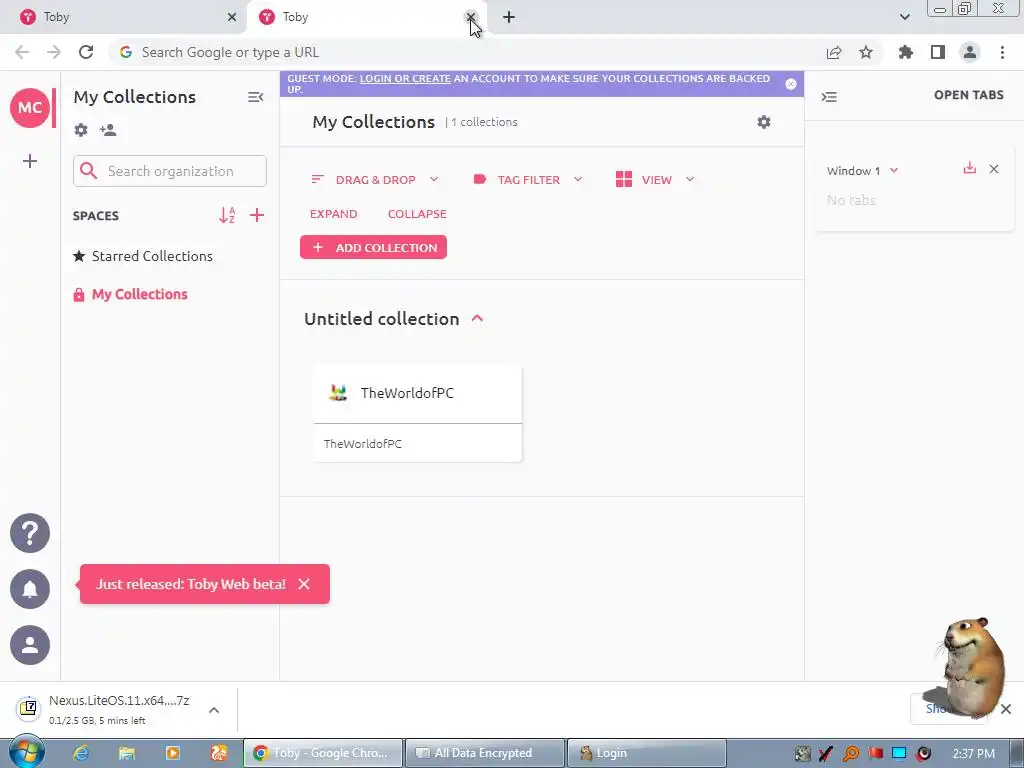Switch to the Login taskbar window

pyautogui.click(x=647, y=753)
